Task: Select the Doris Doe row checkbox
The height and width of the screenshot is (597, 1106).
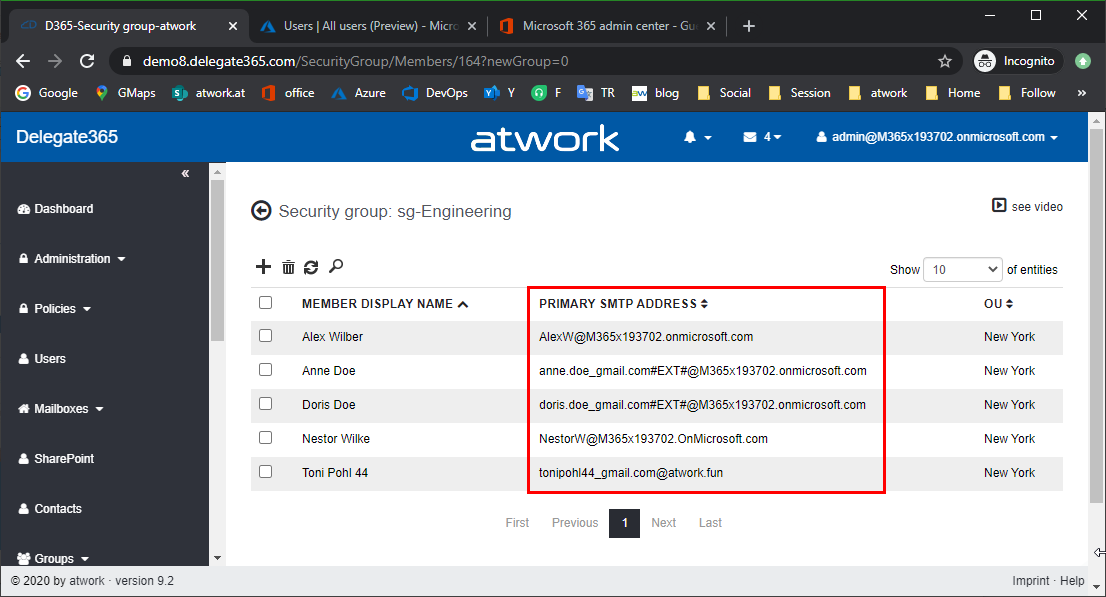Action: tap(265, 404)
